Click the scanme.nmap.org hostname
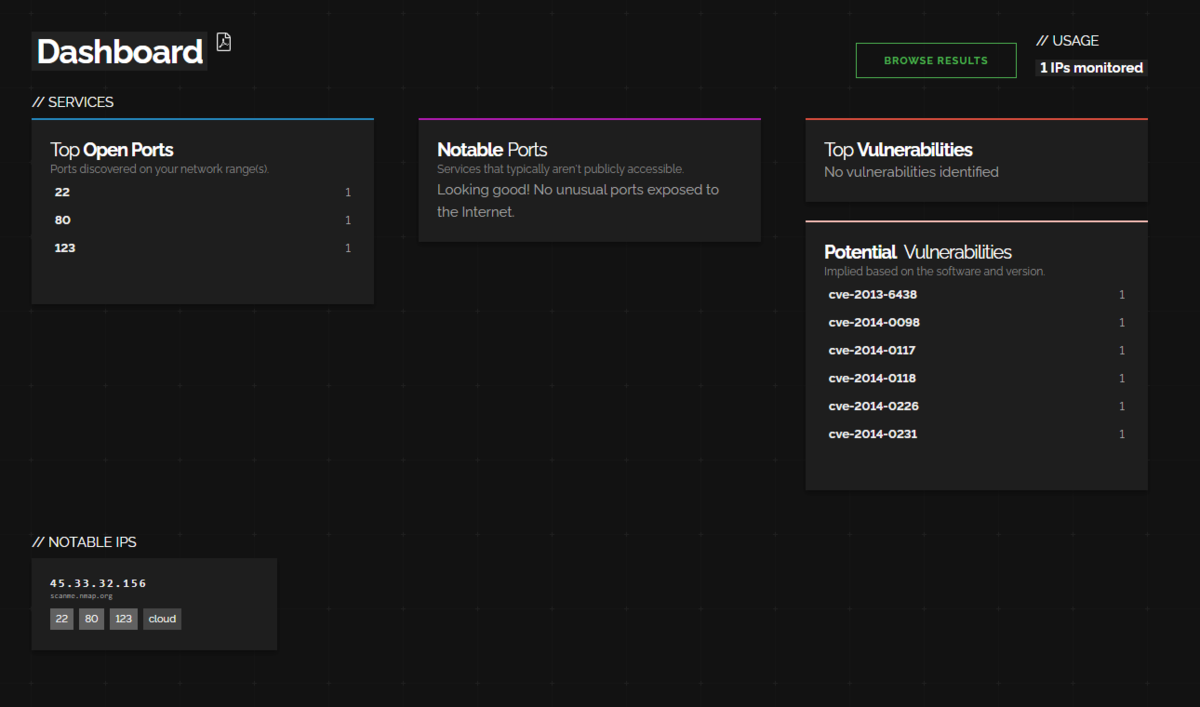 tap(81, 596)
